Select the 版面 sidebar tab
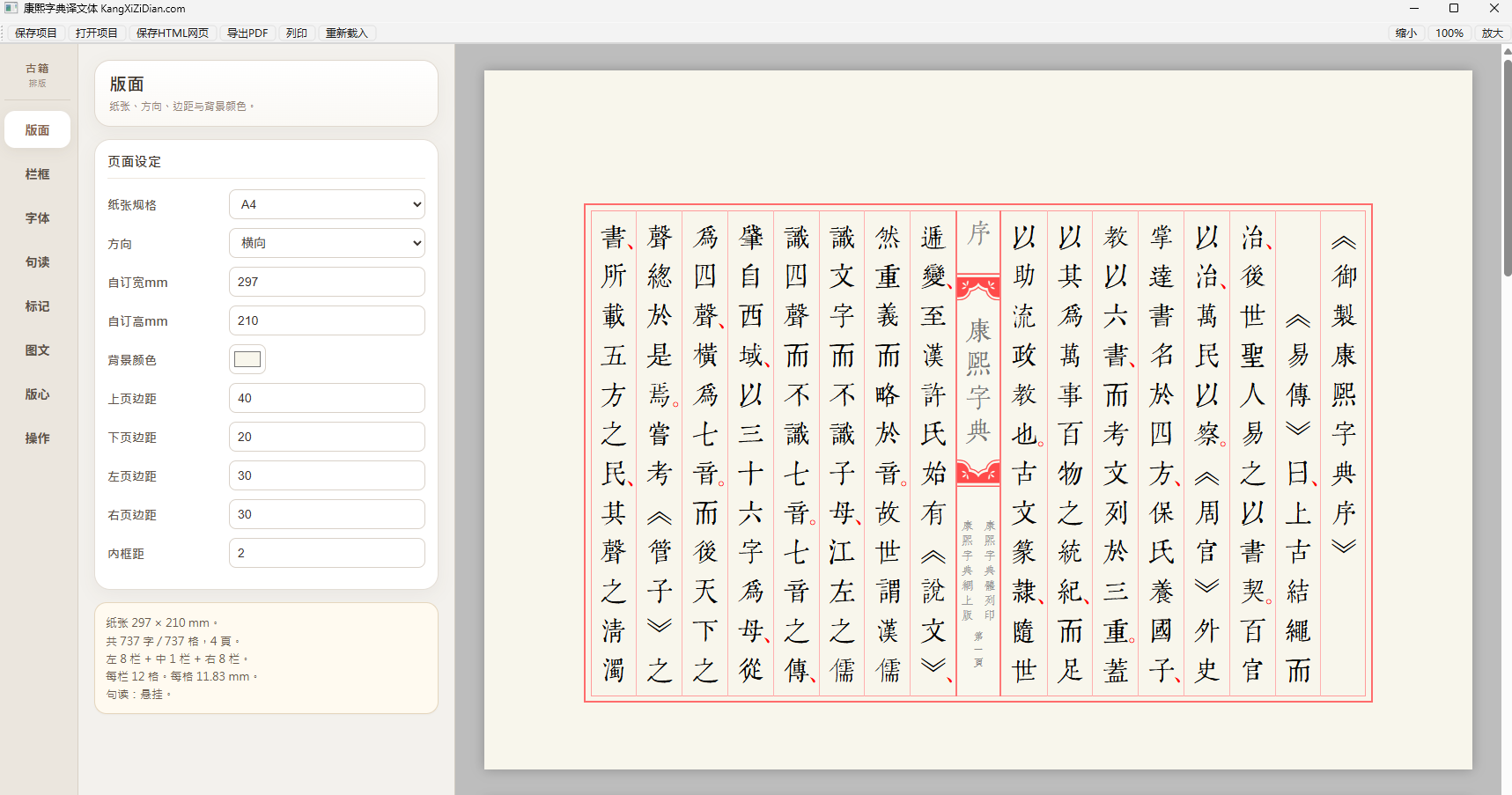This screenshot has height=795, width=1512. click(37, 130)
